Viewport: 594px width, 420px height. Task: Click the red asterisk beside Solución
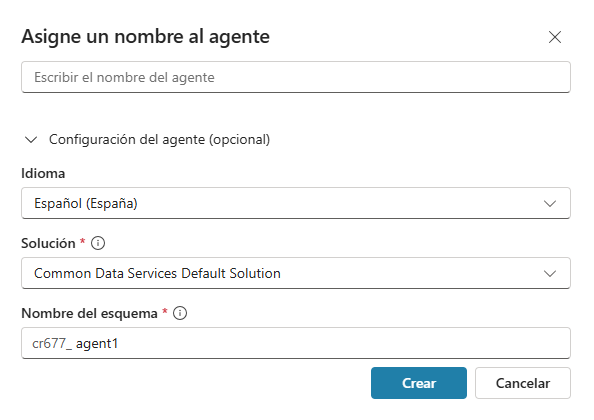click(83, 240)
